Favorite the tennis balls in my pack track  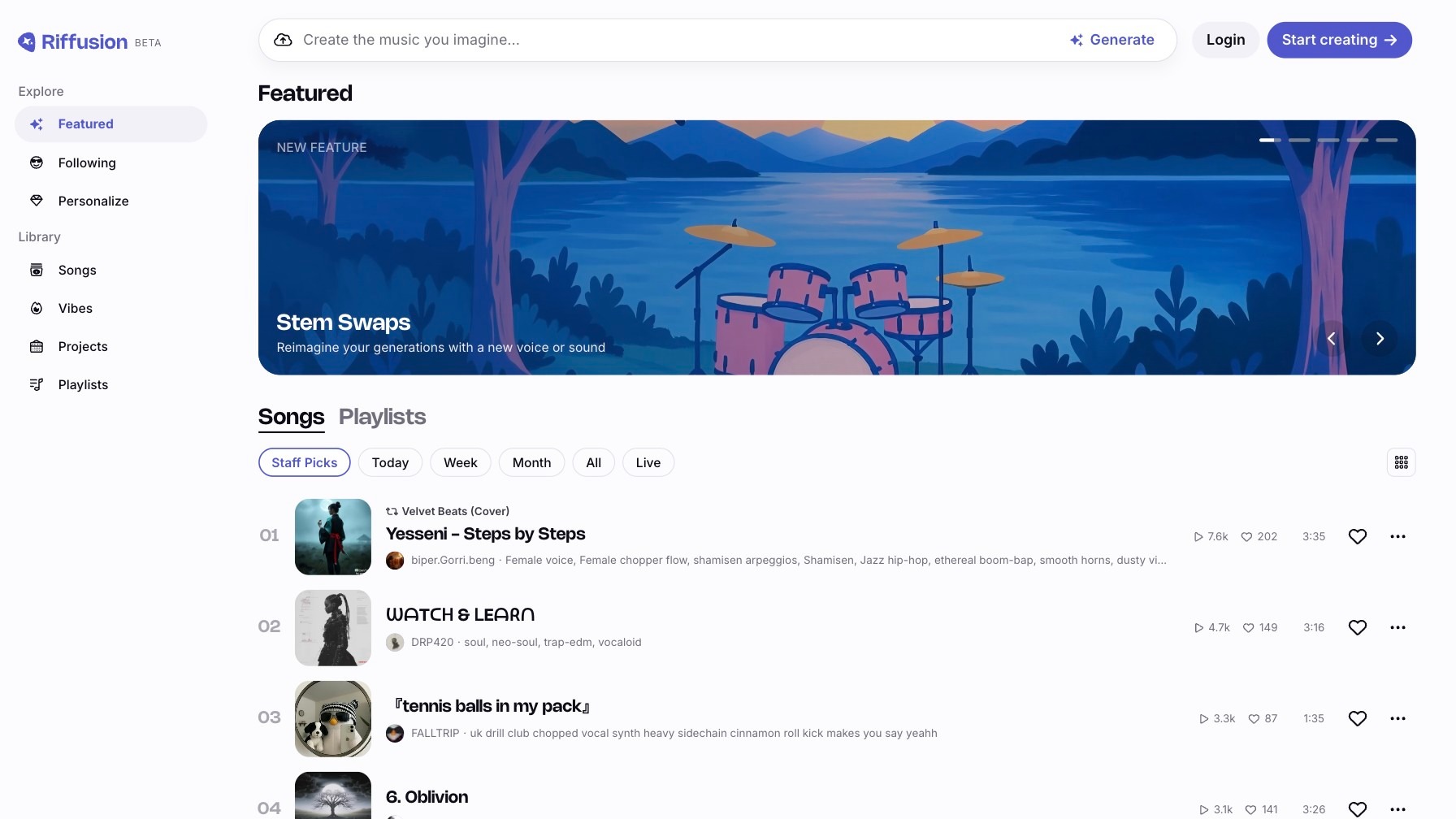click(x=1357, y=718)
